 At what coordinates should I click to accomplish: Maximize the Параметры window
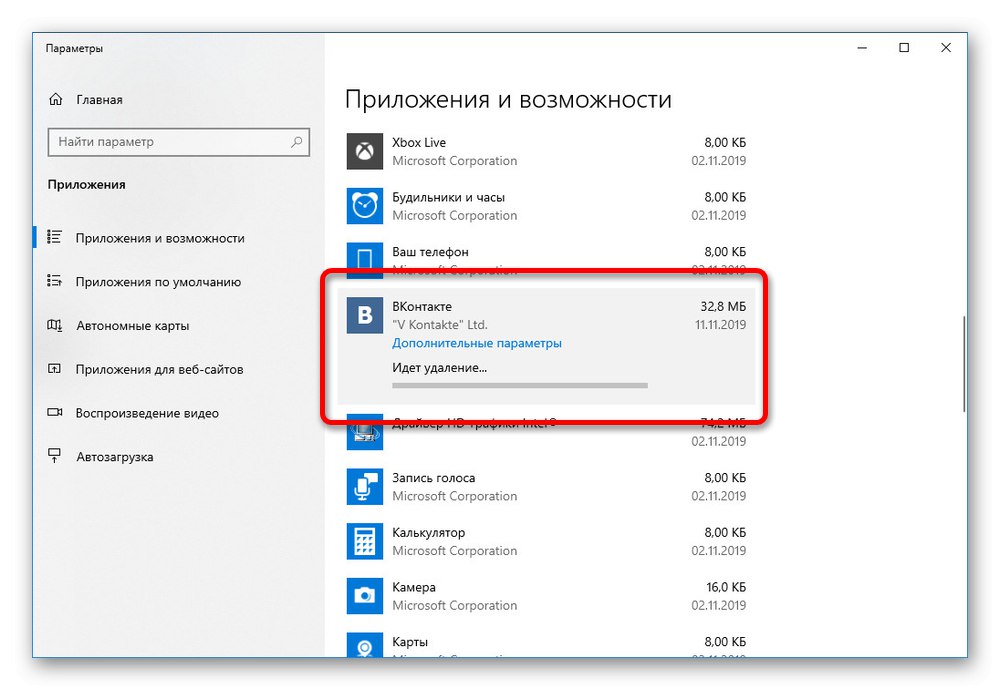tap(904, 48)
